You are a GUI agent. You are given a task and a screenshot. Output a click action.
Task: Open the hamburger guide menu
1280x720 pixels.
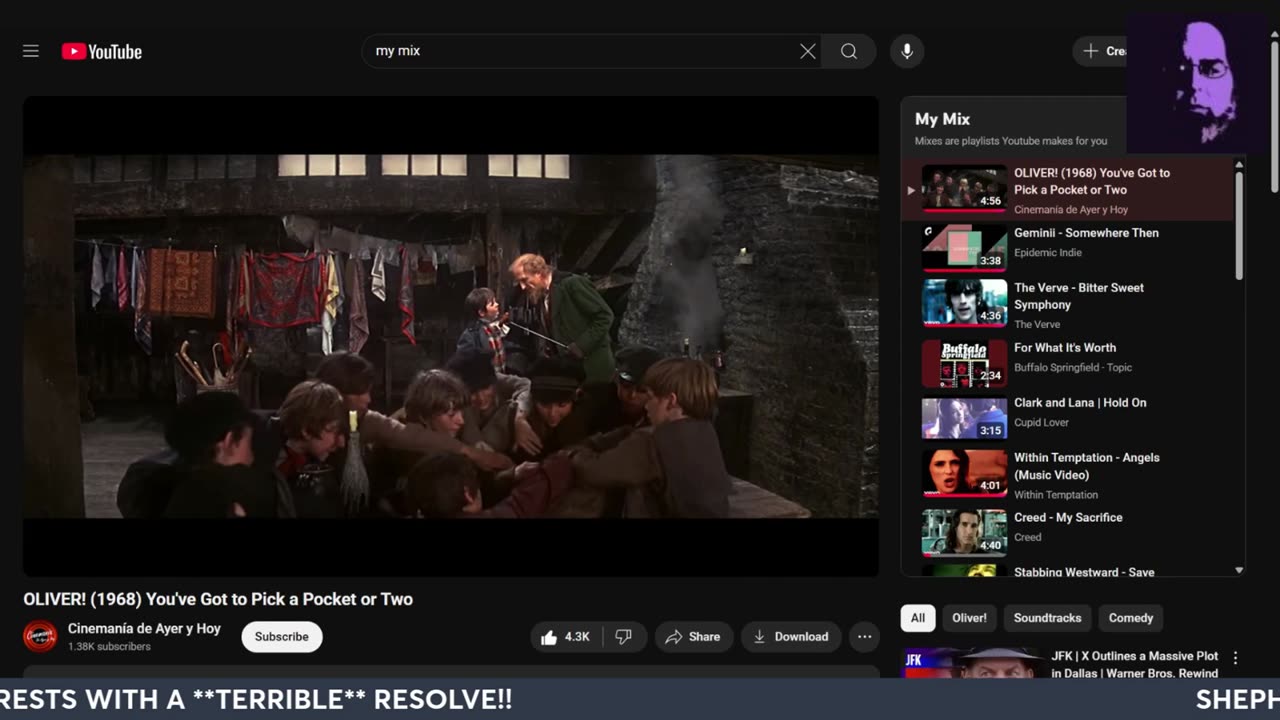coord(31,51)
